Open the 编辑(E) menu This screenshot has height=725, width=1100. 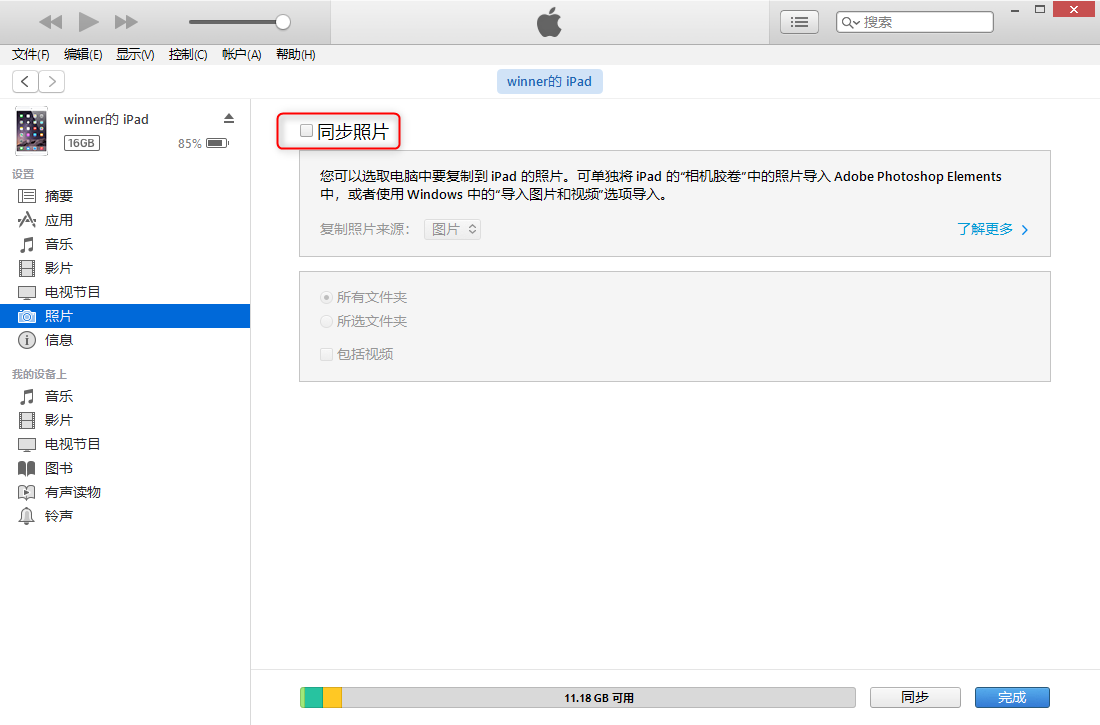[x=83, y=55]
